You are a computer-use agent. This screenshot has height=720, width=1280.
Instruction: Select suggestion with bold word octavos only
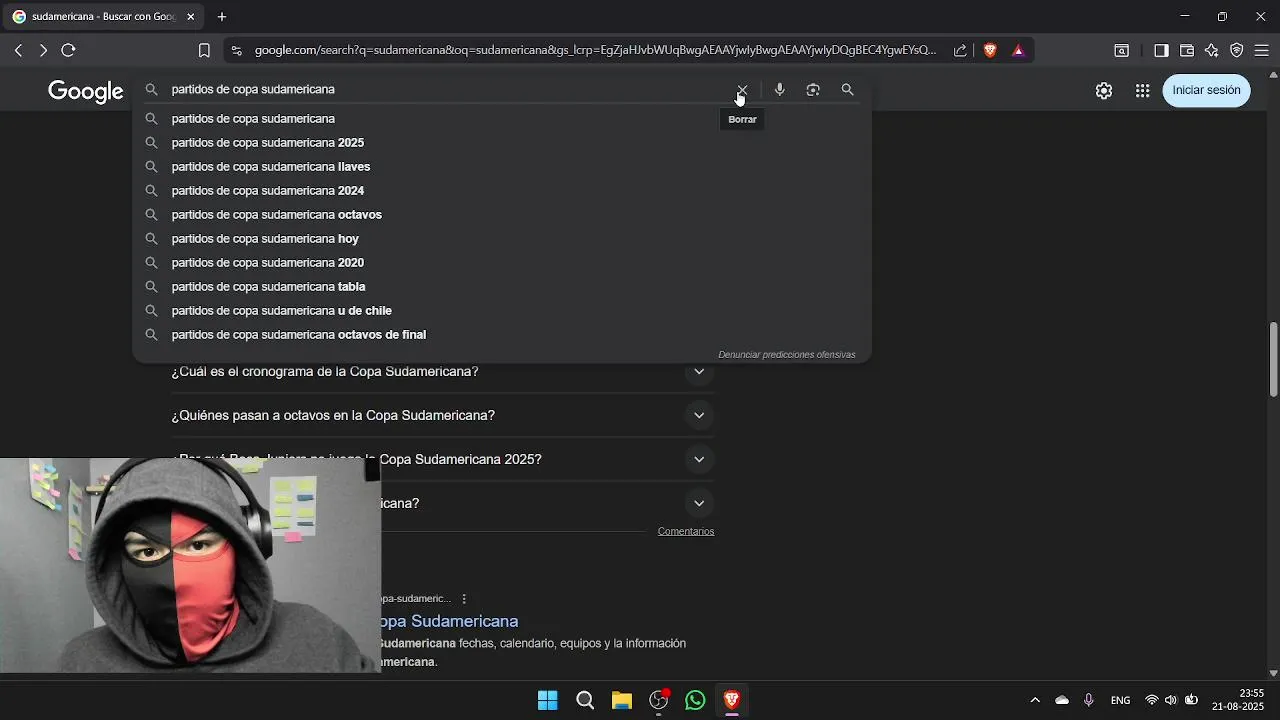coord(501,215)
